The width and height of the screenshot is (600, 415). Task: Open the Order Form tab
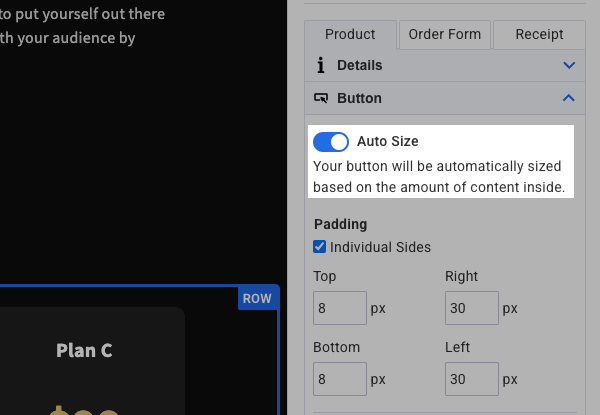point(445,34)
